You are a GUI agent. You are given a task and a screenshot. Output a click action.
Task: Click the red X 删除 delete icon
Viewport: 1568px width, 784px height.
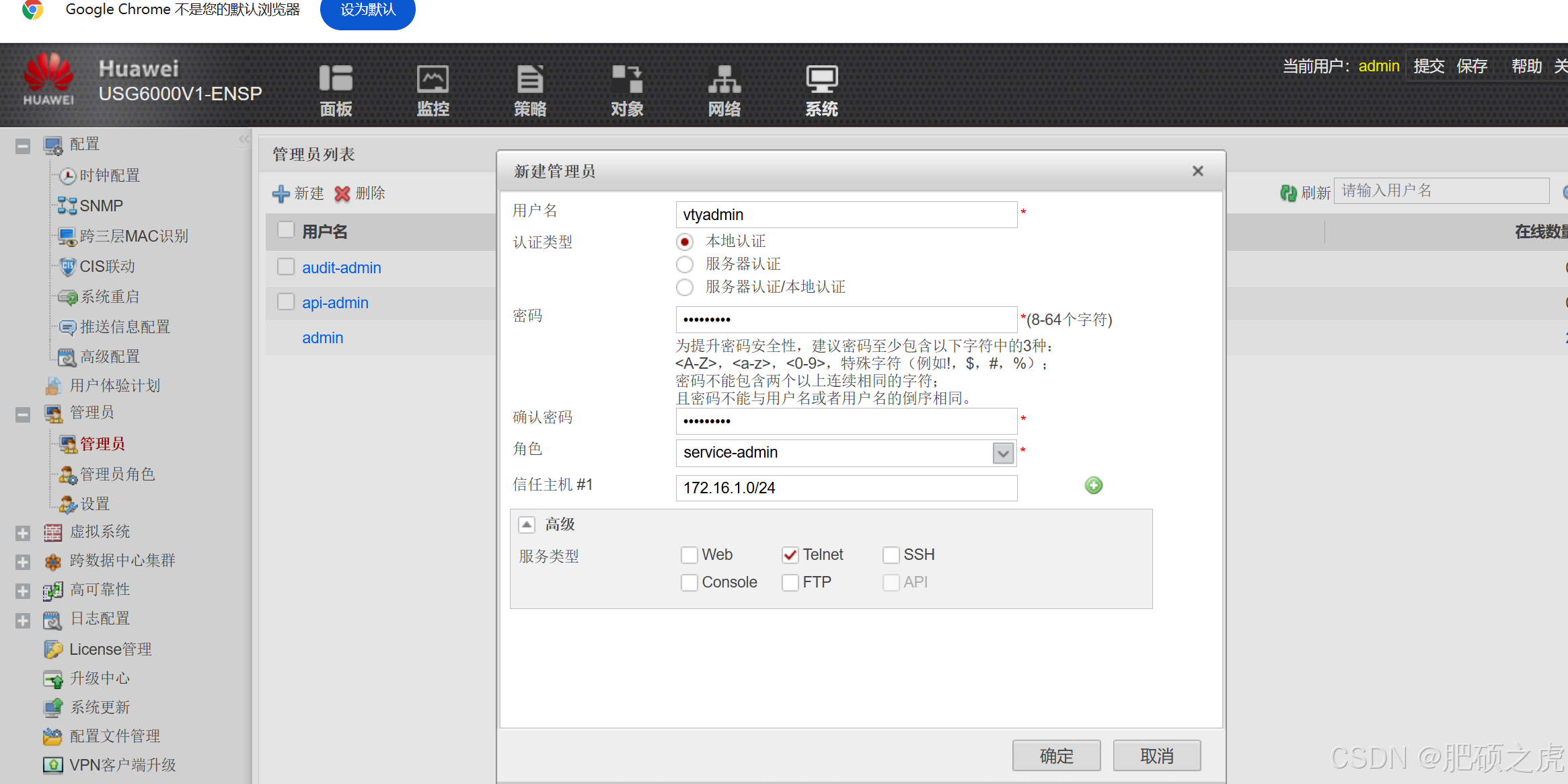coord(342,194)
